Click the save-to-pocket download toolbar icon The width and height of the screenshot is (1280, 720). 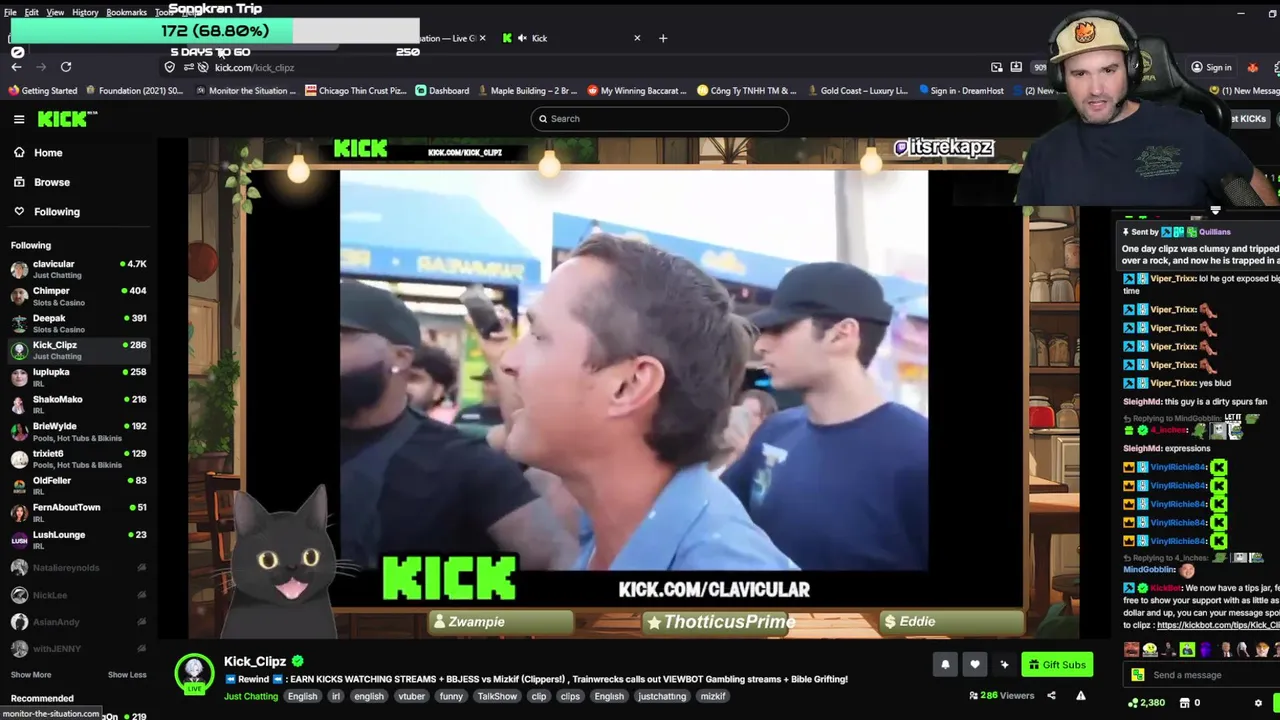tap(1016, 67)
